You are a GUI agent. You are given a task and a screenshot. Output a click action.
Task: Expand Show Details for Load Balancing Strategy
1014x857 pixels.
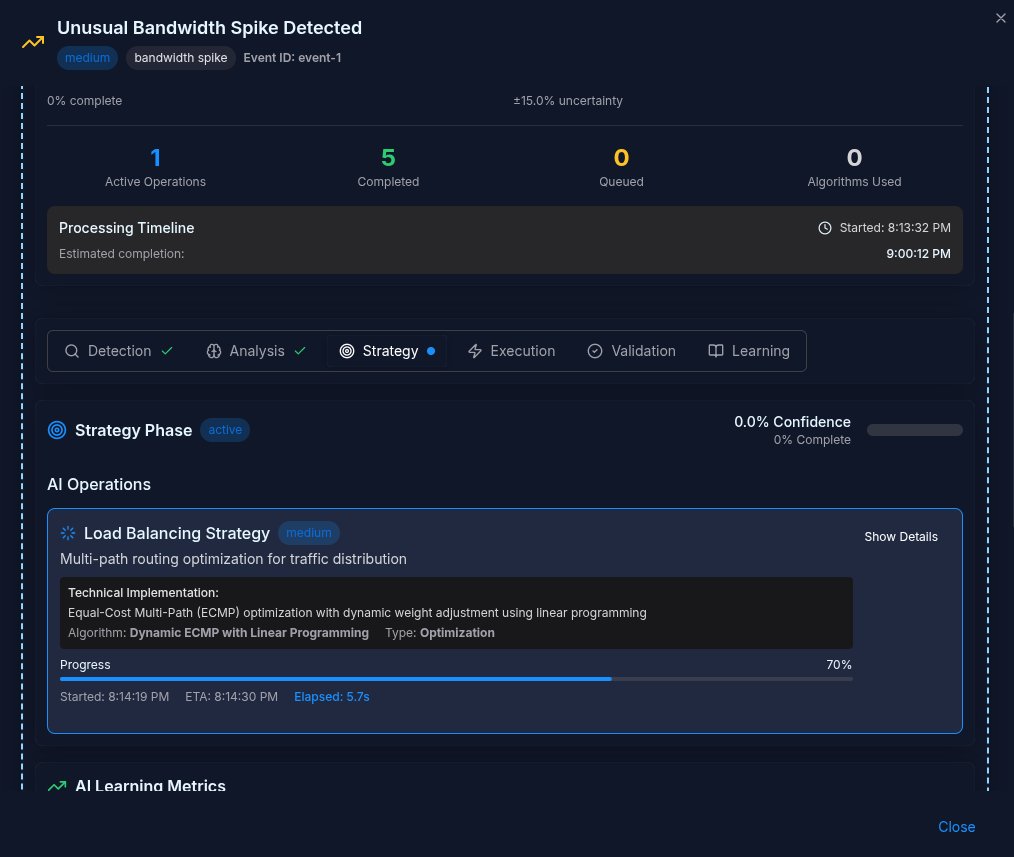[901, 536]
